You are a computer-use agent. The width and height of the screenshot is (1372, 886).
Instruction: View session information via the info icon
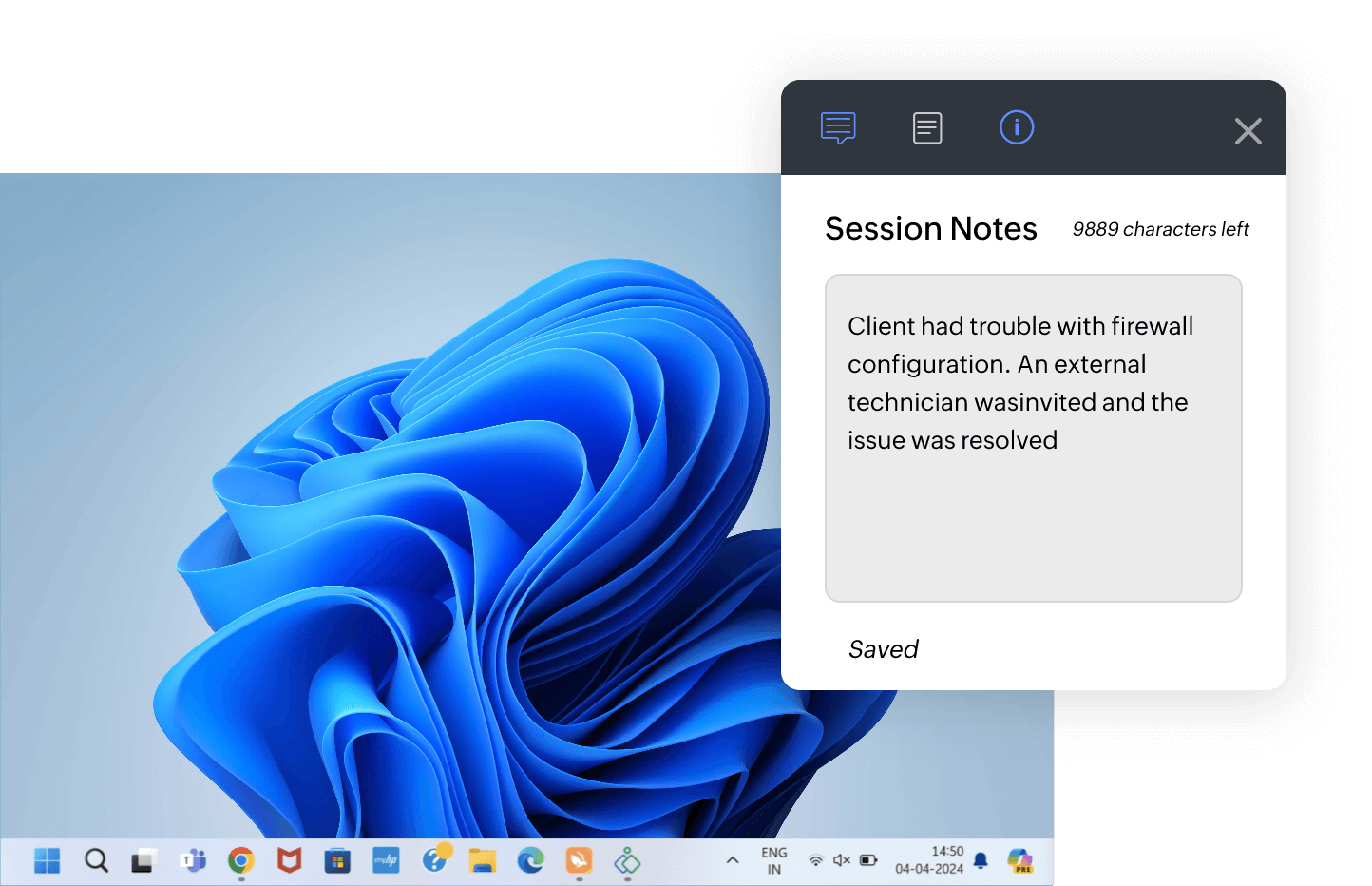1016,126
